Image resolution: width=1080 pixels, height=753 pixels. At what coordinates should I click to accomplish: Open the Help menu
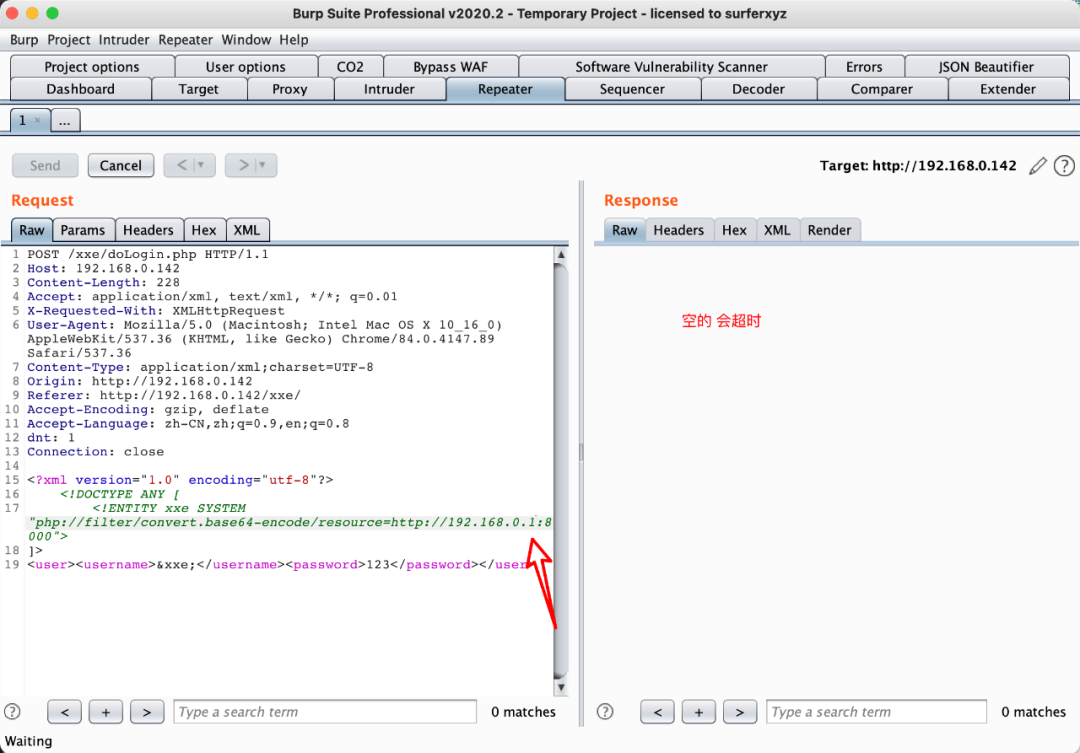click(293, 40)
